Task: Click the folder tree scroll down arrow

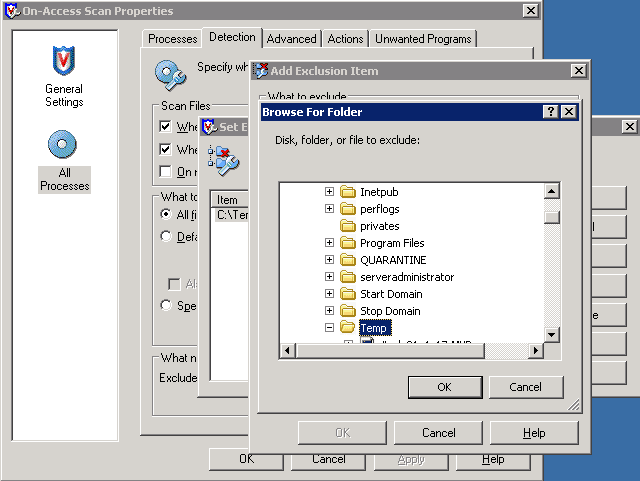Action: click(551, 335)
